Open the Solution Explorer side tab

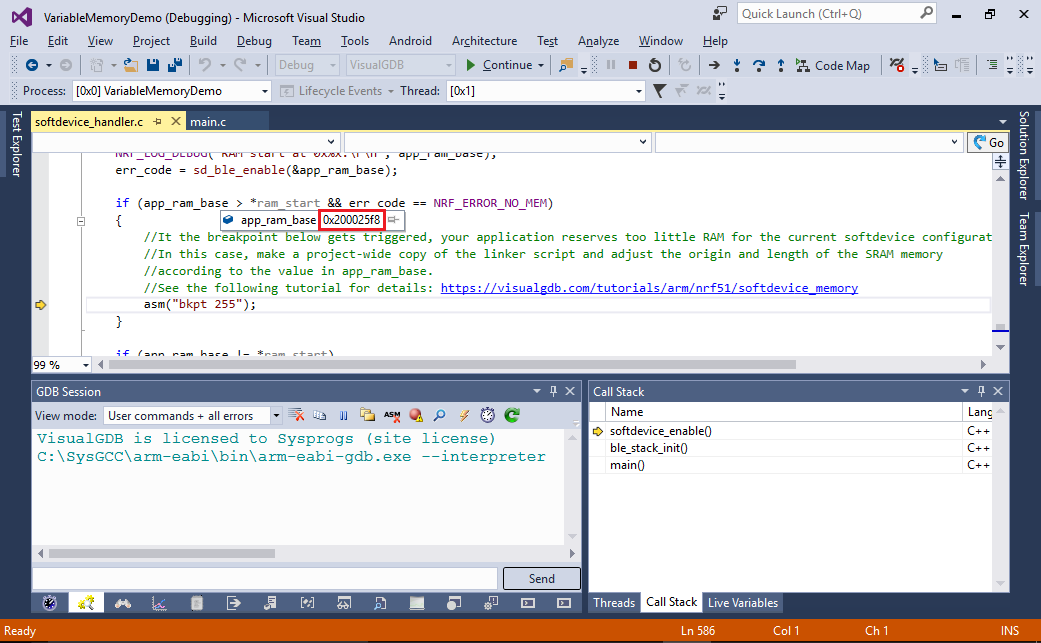1024,155
